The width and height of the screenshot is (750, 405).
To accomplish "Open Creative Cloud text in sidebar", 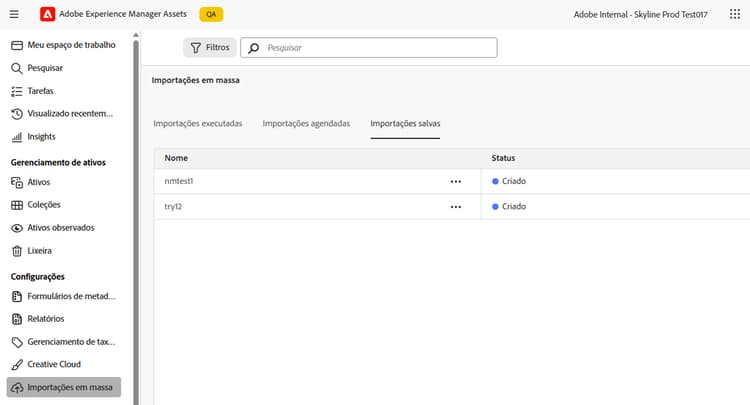I will pos(54,364).
